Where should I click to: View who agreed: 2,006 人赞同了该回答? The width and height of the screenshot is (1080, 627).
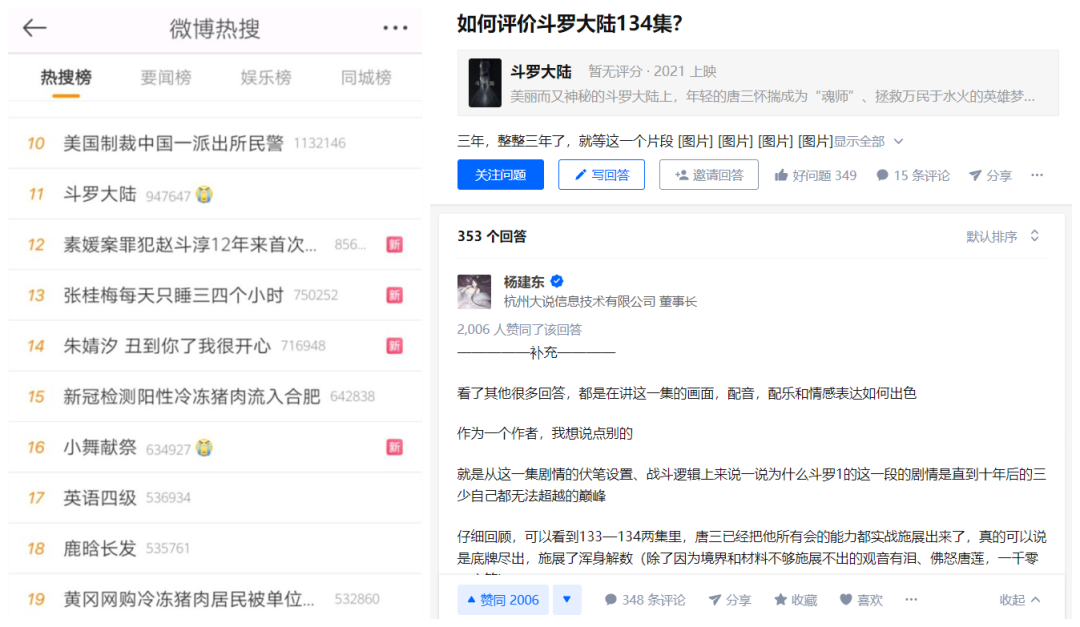519,329
